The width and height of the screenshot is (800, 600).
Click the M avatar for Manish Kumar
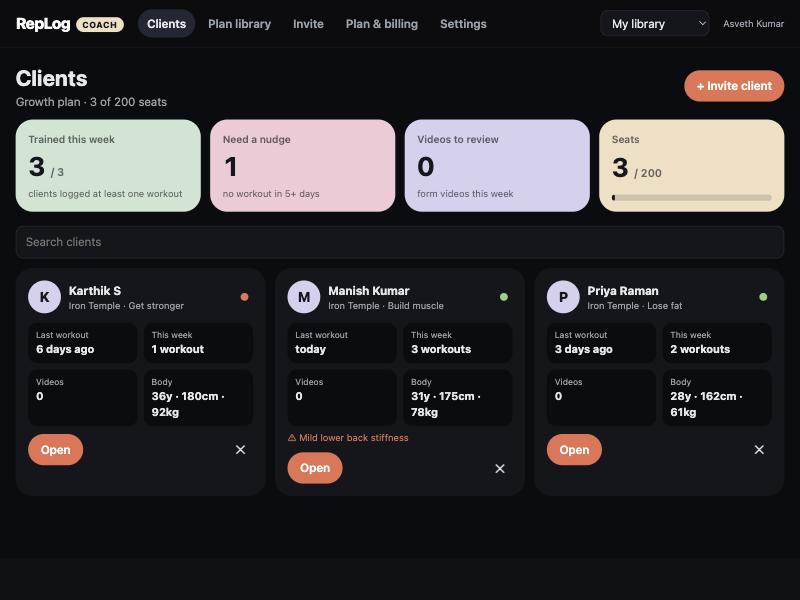coord(304,297)
